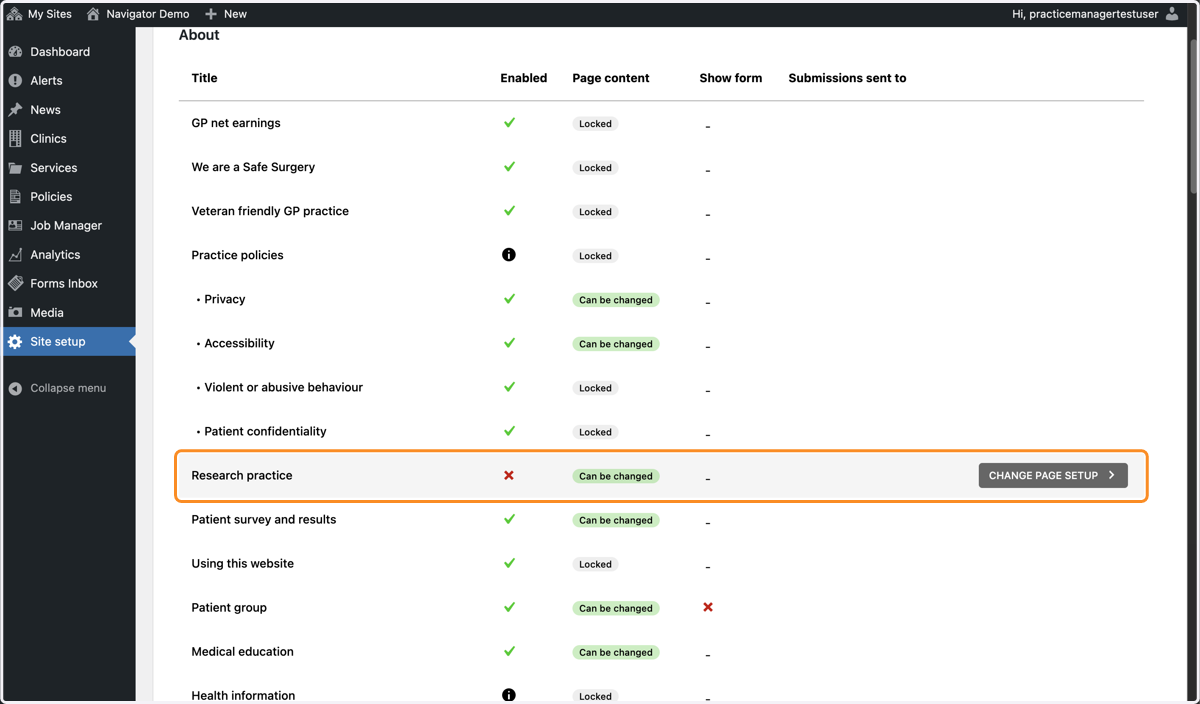Select Site setup menu item
Screen dimensions: 1200x704
[x=68, y=342]
